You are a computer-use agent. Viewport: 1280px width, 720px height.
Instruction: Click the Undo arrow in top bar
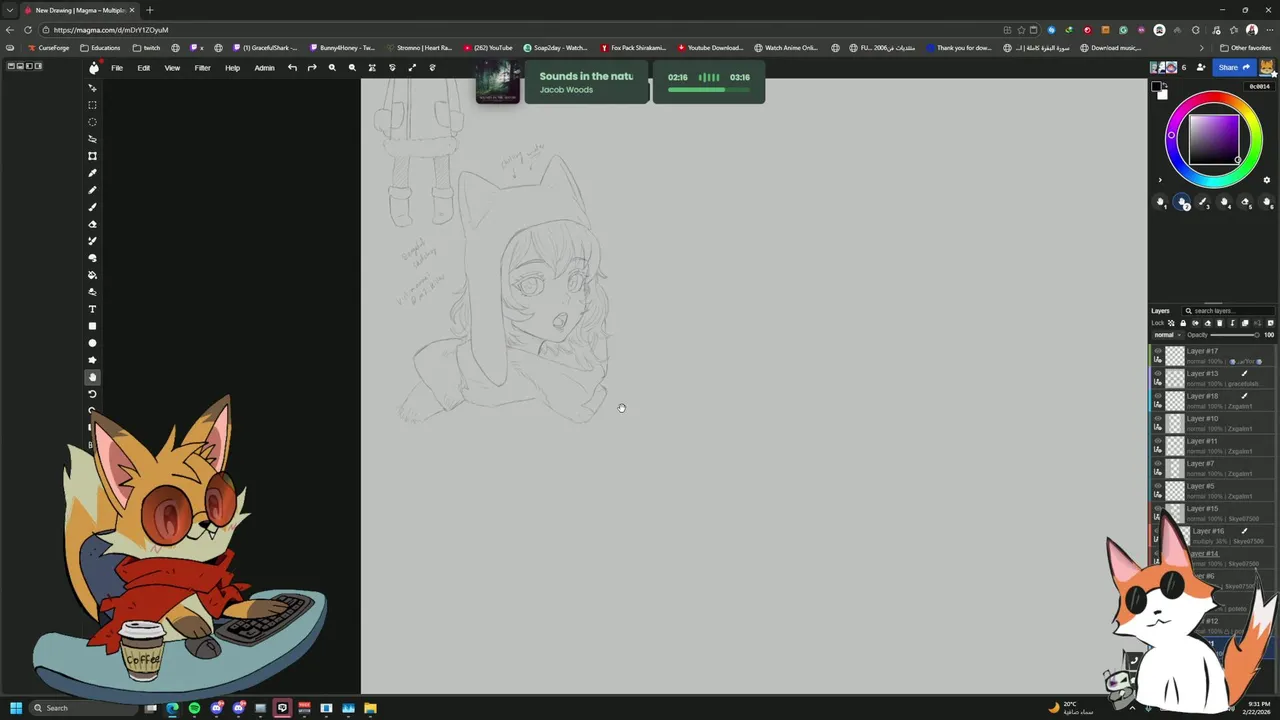click(x=292, y=68)
